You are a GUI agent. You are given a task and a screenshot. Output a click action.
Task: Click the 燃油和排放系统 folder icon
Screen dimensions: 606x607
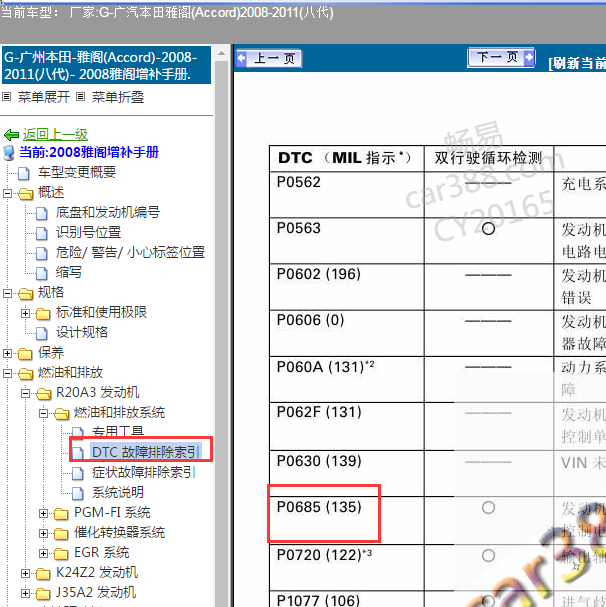click(x=61, y=414)
